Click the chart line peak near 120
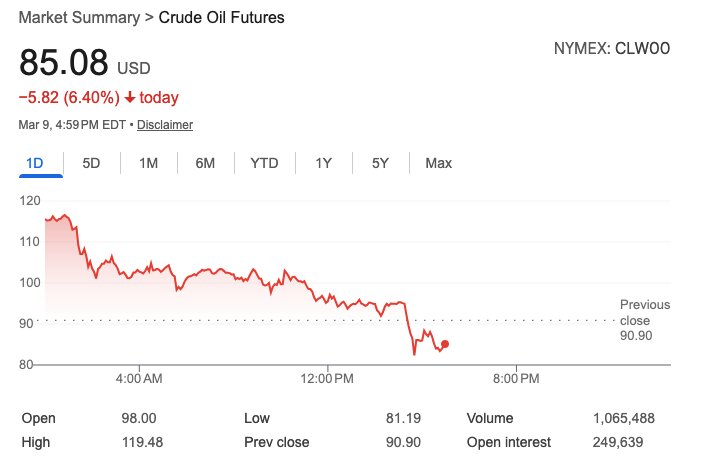This screenshot has height=456, width=707. click(65, 215)
